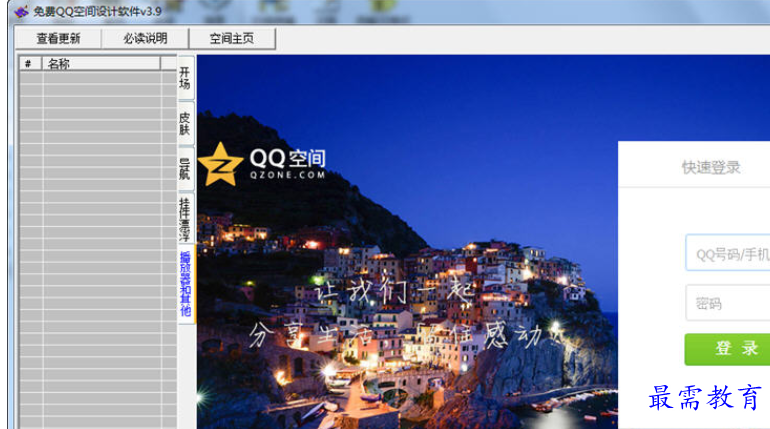Select the 皮肤 vertical tab
Image resolution: width=770 pixels, height=429 pixels.
coord(185,123)
